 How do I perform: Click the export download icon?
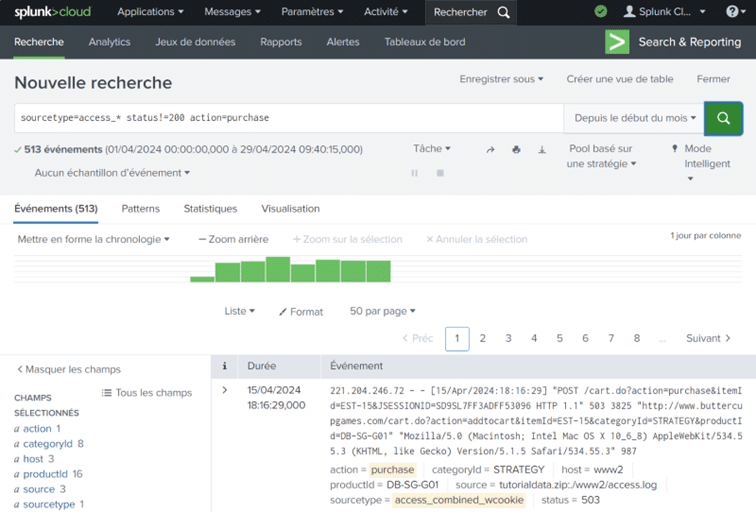click(542, 149)
